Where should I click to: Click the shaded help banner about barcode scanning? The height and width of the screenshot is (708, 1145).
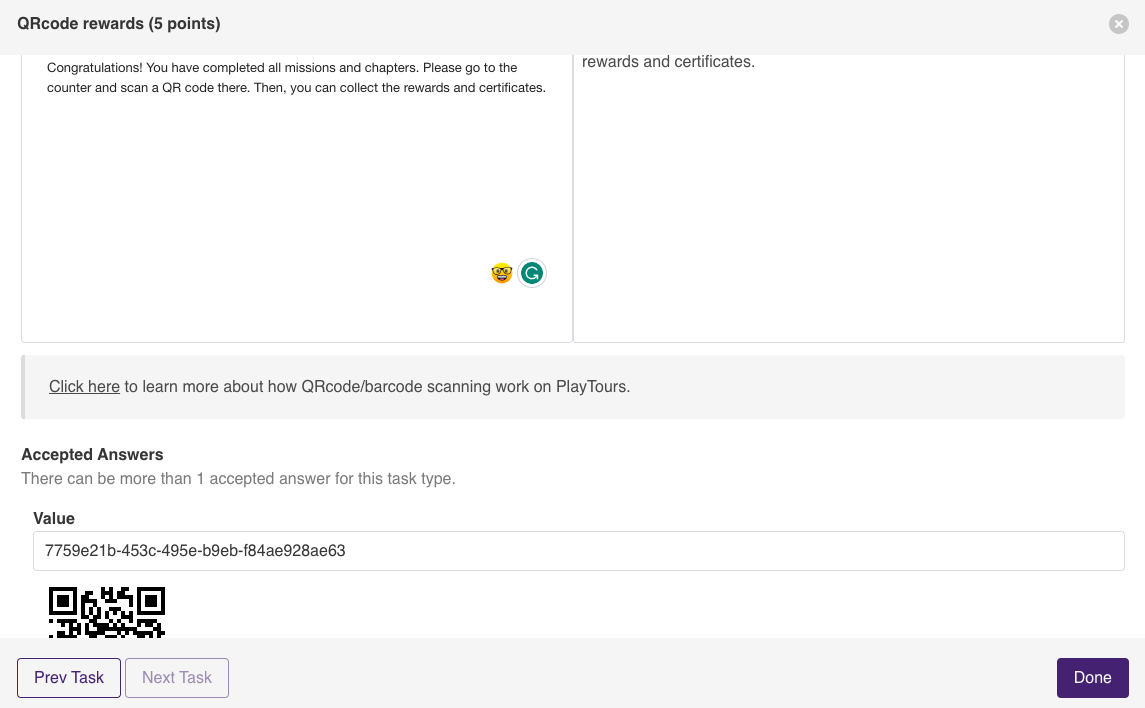coord(573,386)
